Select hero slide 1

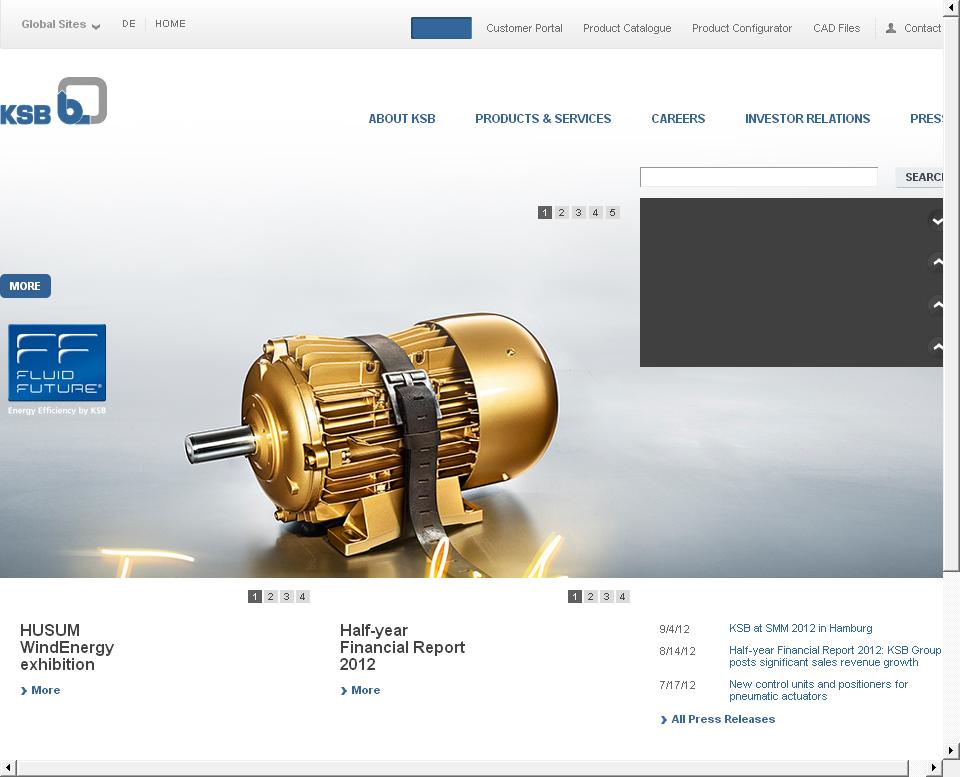[544, 212]
